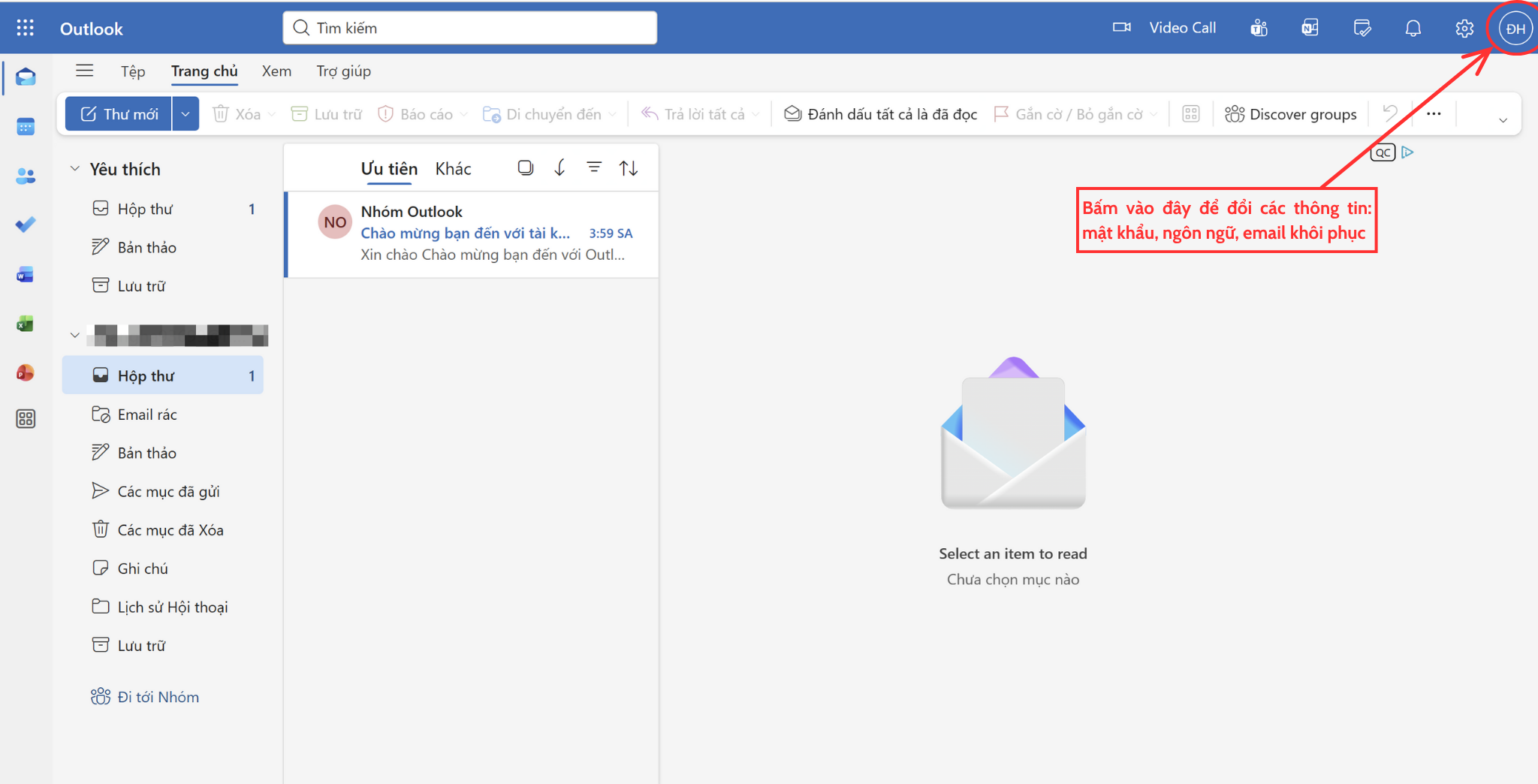This screenshot has height=784, width=1538.
Task: Toggle the hamburger navigation pane button
Action: 85,71
